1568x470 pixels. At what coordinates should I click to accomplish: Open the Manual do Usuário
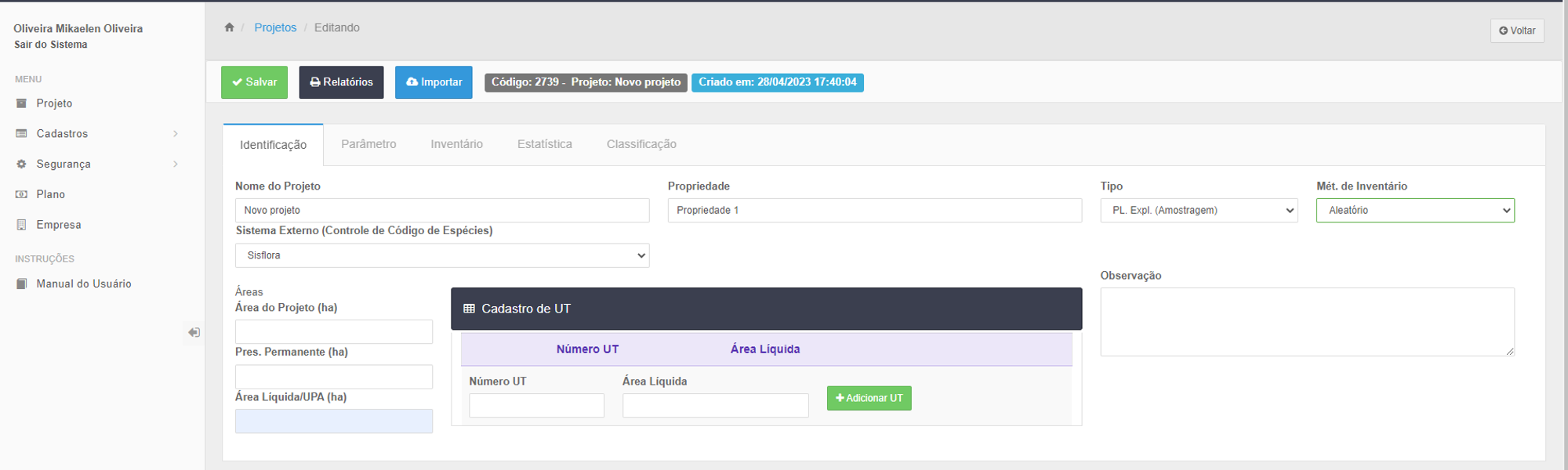click(x=83, y=284)
